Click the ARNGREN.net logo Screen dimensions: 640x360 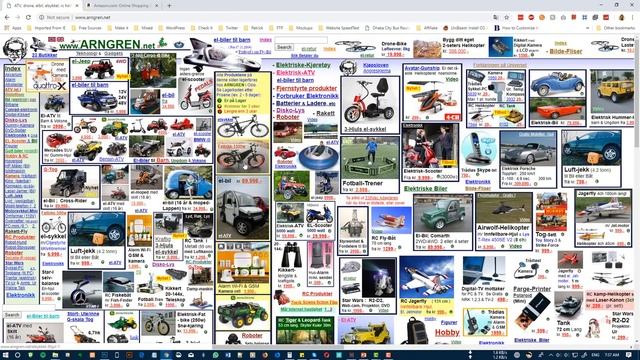pyautogui.click(x=107, y=44)
